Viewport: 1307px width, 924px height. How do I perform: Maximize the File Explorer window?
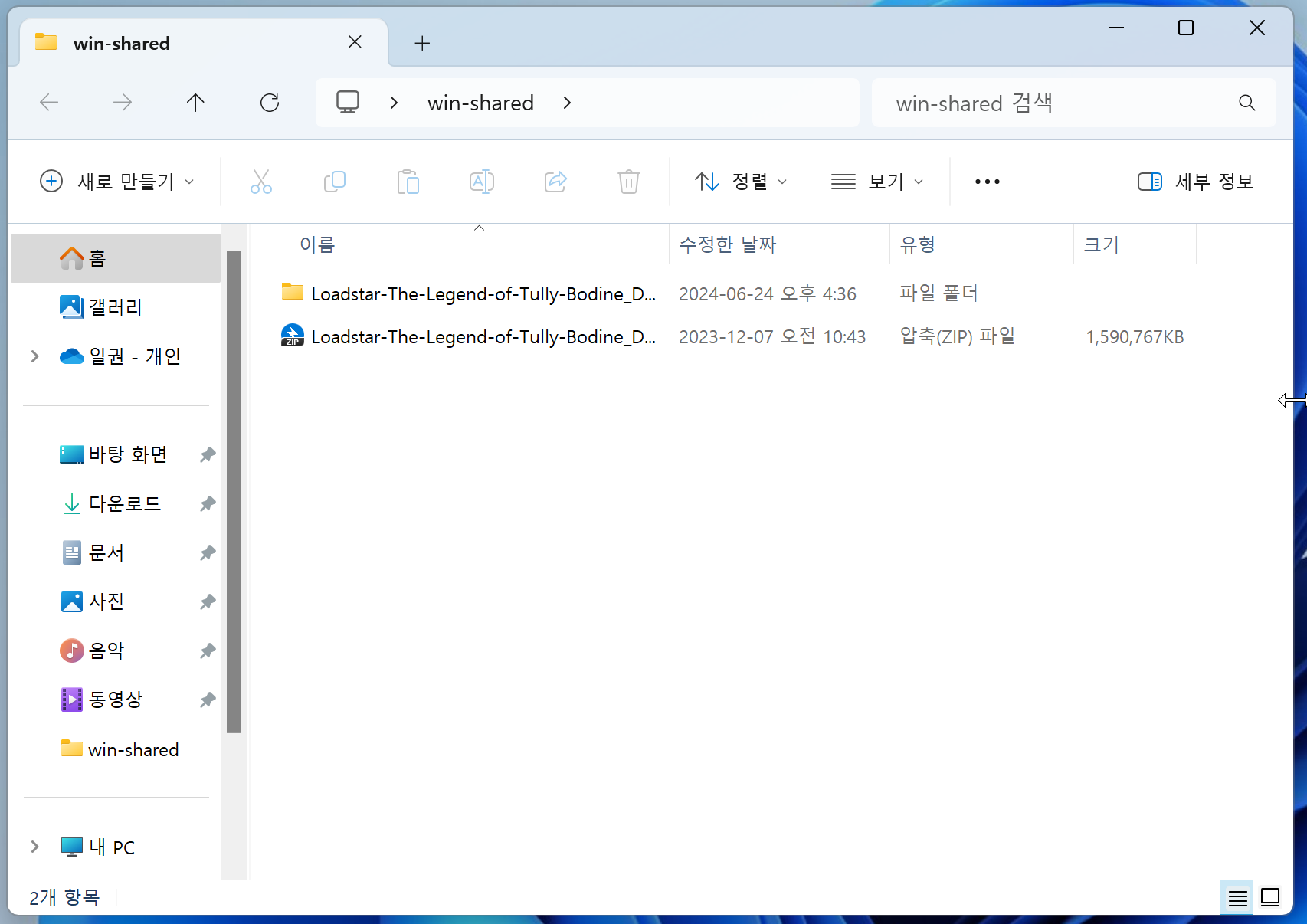1186,28
